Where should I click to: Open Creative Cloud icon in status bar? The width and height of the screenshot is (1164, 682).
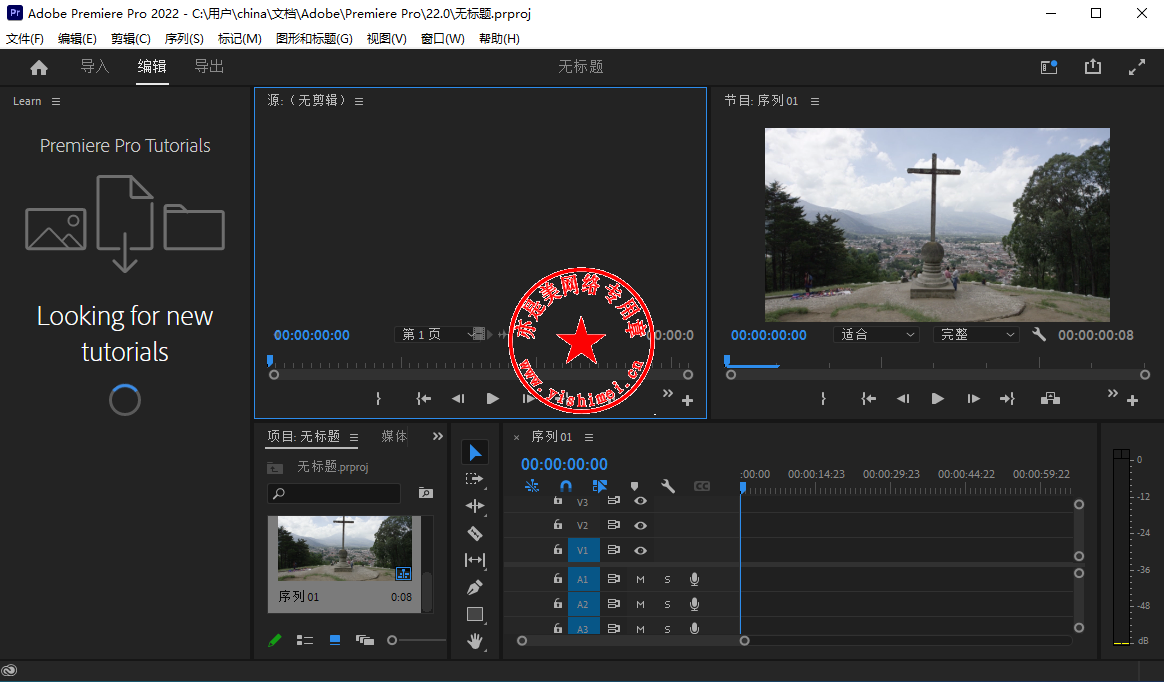(9, 670)
